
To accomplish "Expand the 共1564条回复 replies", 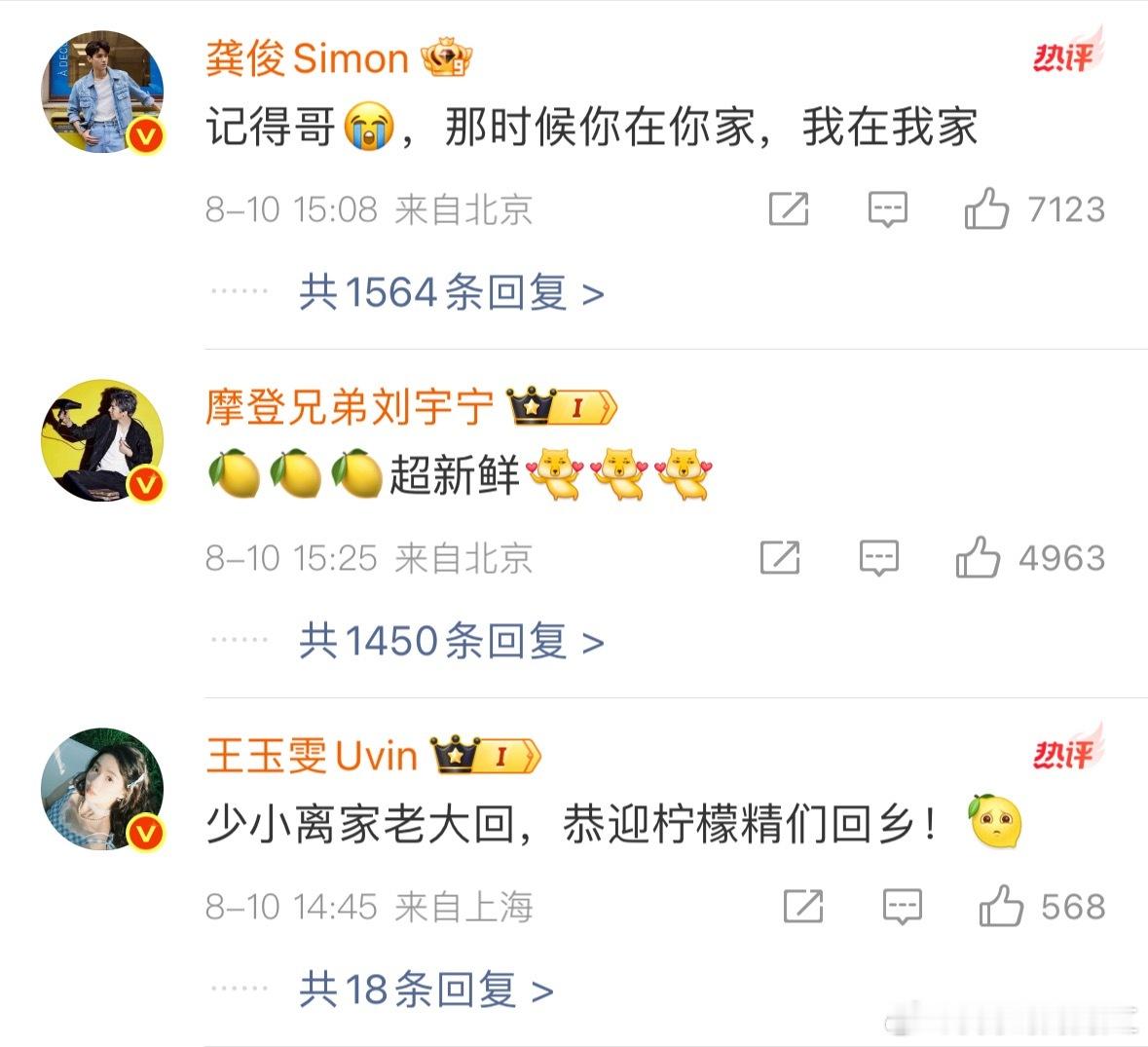I will 452,293.
